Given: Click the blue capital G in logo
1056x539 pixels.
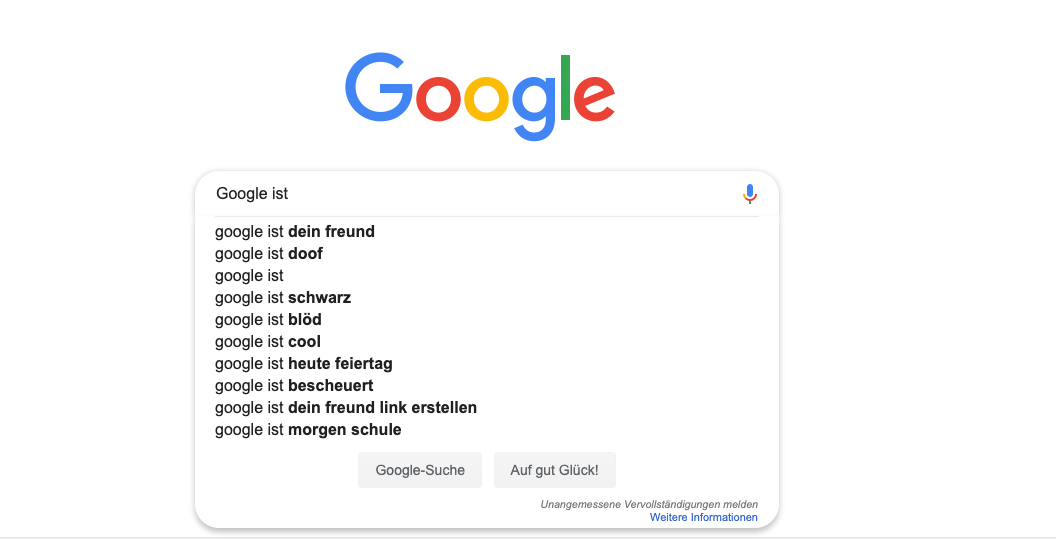Looking at the screenshot, I should tap(378, 87).
